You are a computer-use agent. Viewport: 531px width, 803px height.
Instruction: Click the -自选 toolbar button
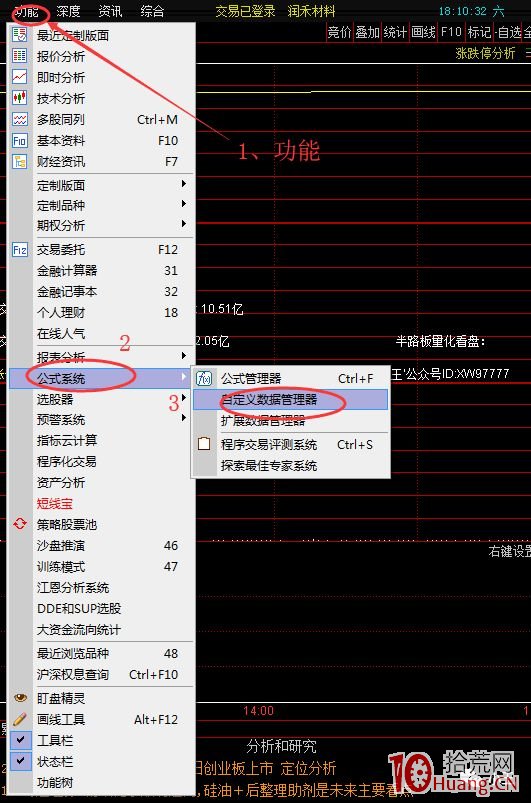pos(508,32)
